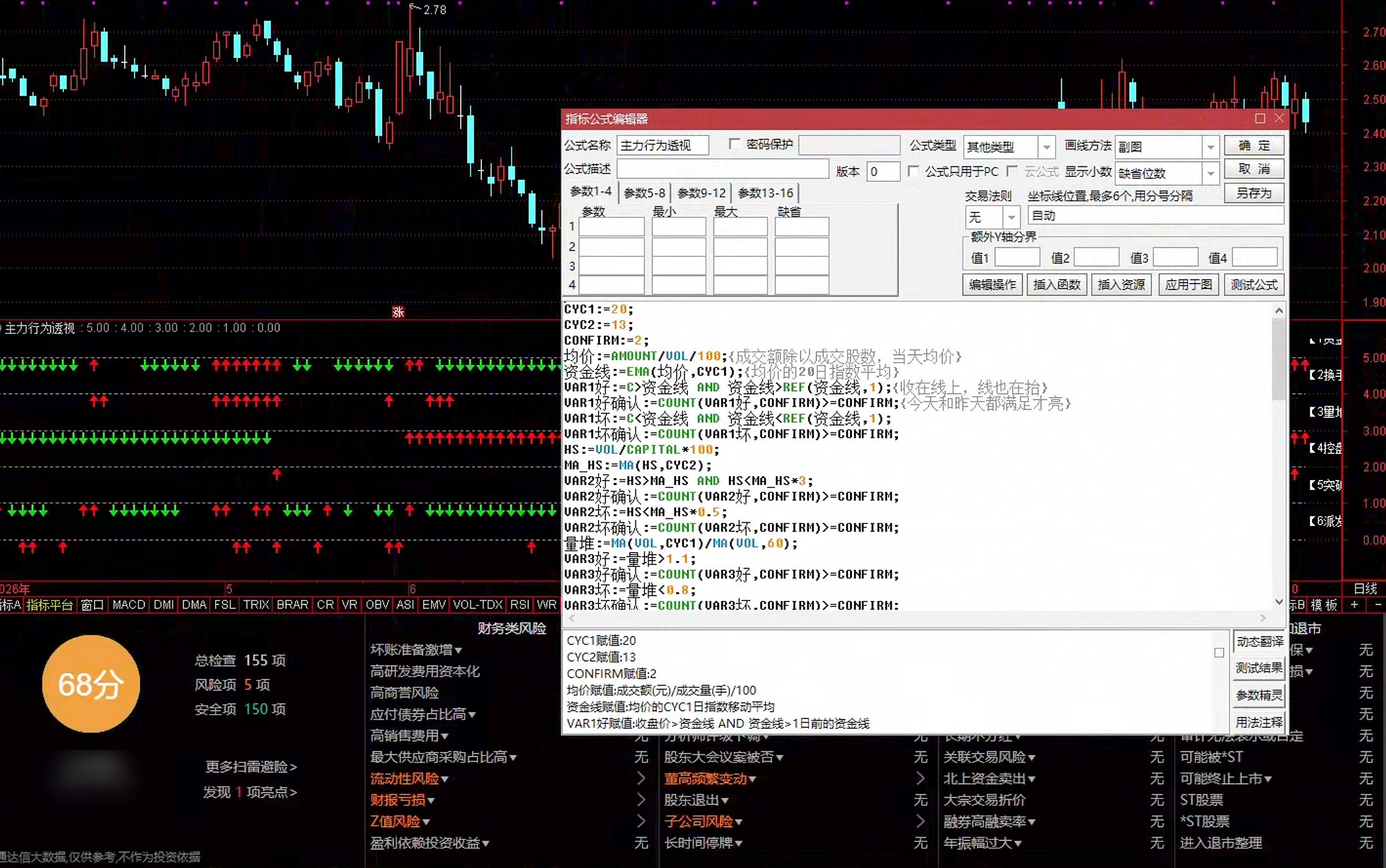Click the 动态翻译 button

tap(1259, 641)
